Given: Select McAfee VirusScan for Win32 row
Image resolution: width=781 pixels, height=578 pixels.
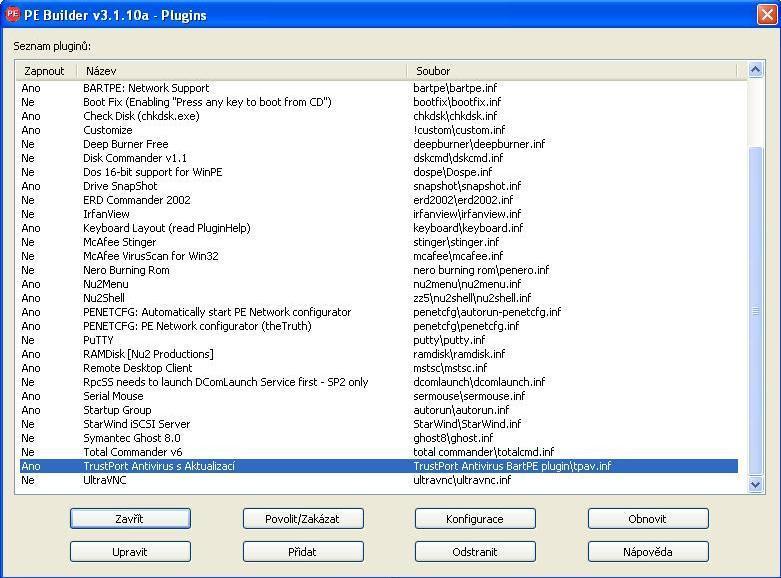Looking at the screenshot, I should [x=379, y=256].
